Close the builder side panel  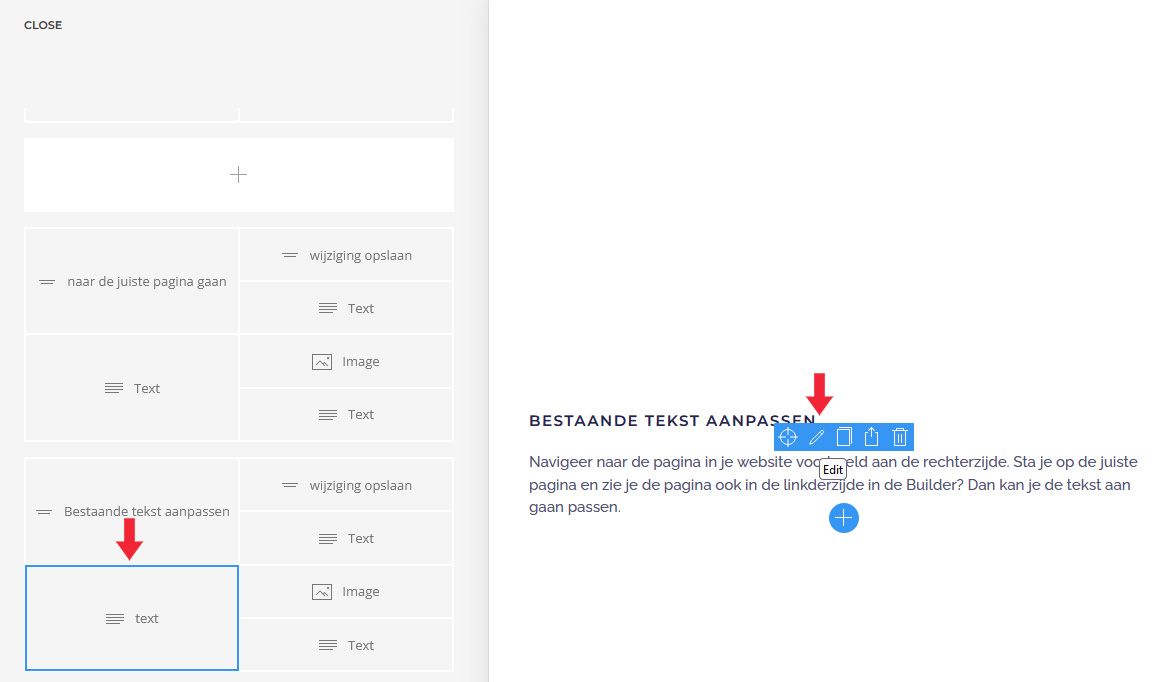coord(43,25)
